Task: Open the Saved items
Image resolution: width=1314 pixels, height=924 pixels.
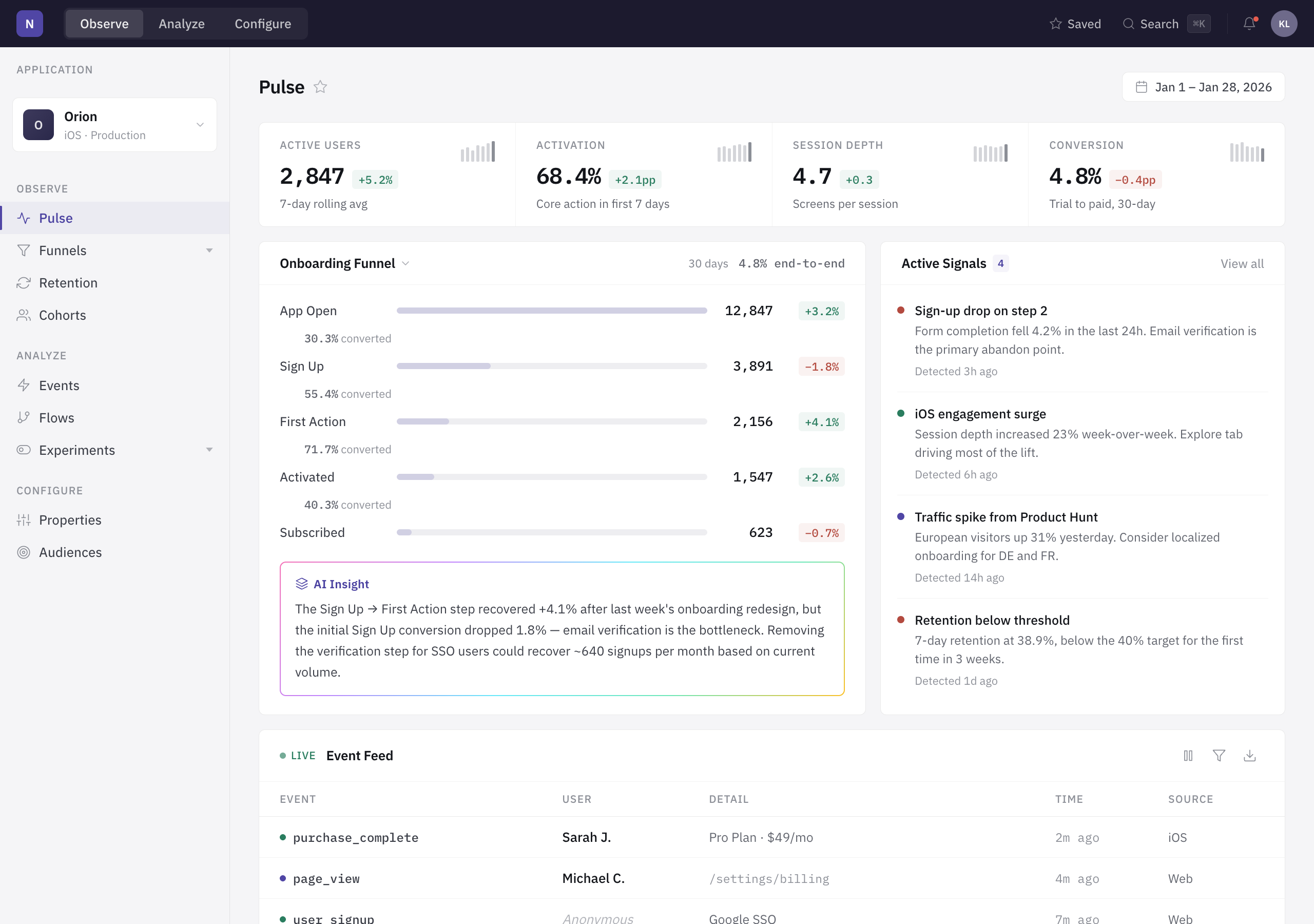Action: [x=1075, y=24]
